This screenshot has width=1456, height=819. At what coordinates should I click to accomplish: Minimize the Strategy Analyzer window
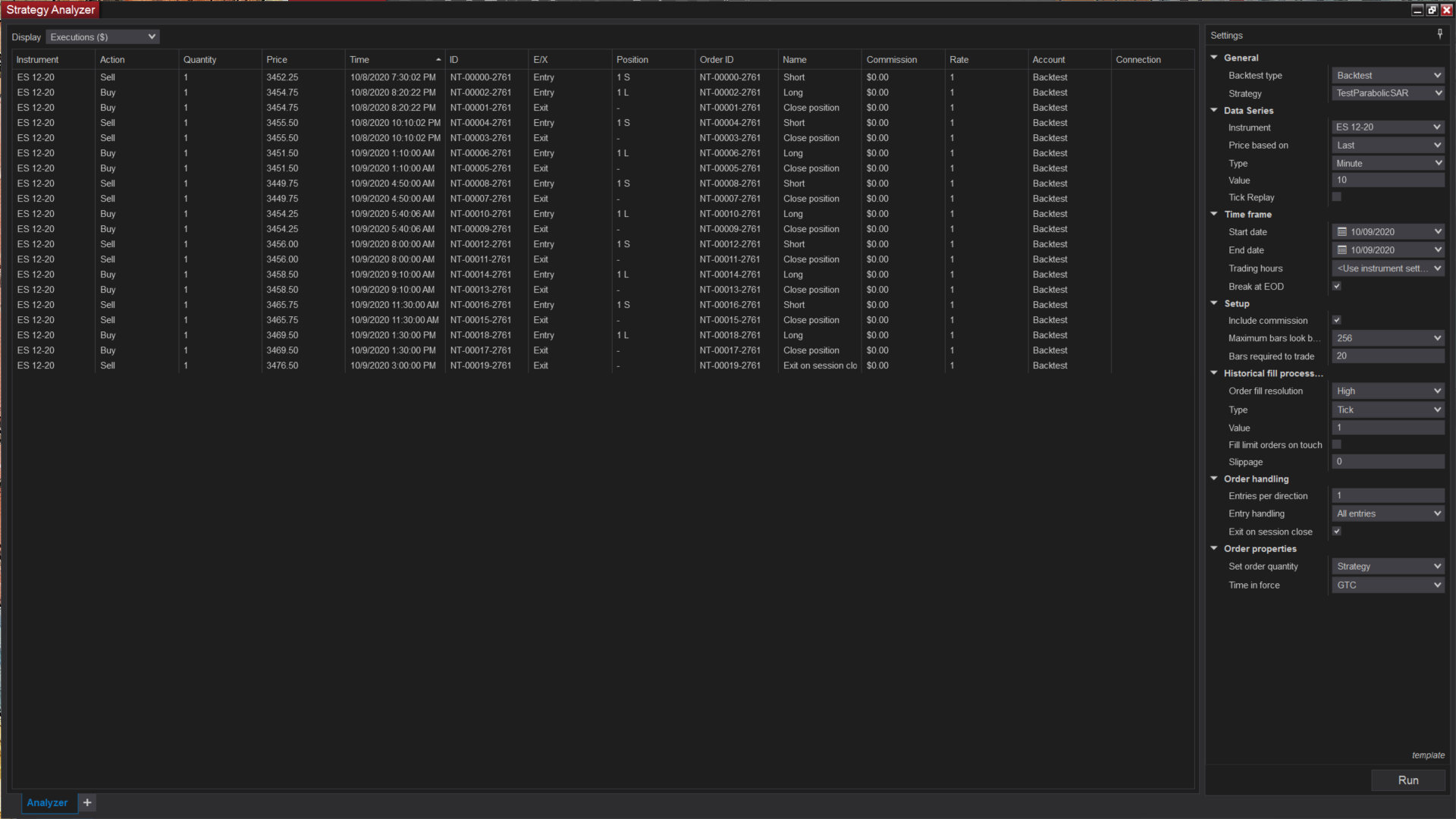(x=1417, y=10)
